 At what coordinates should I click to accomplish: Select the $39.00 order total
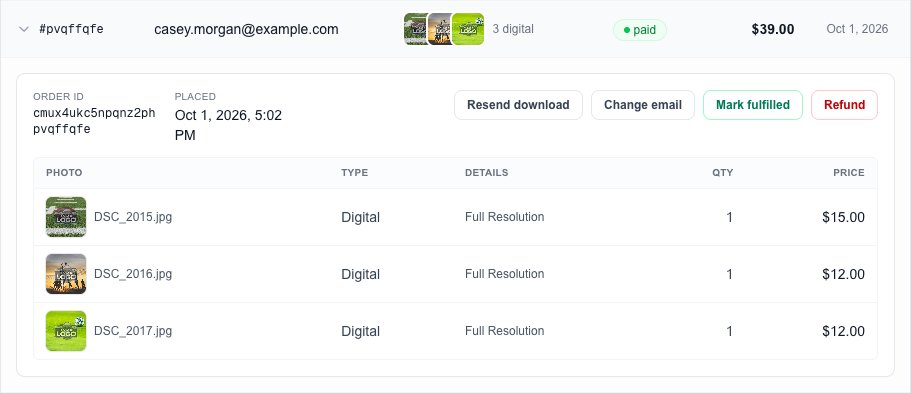(x=773, y=29)
